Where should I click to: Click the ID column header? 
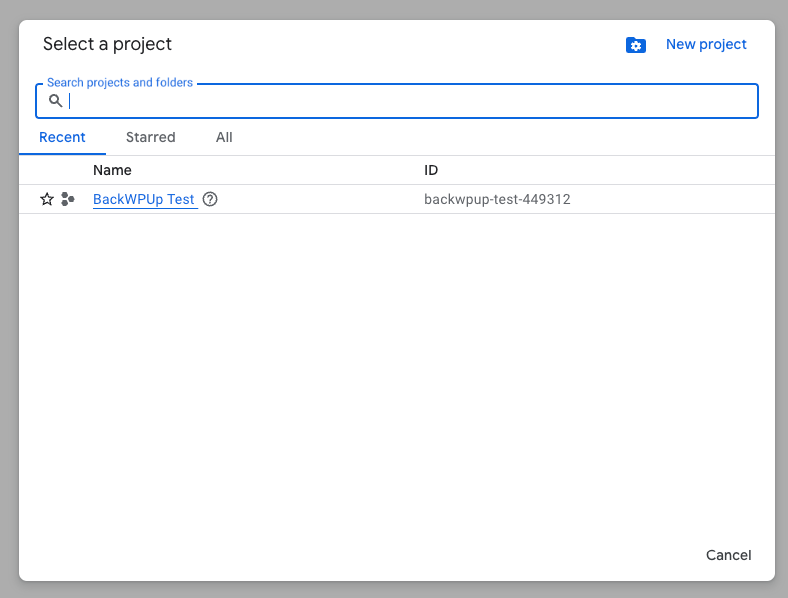431,170
